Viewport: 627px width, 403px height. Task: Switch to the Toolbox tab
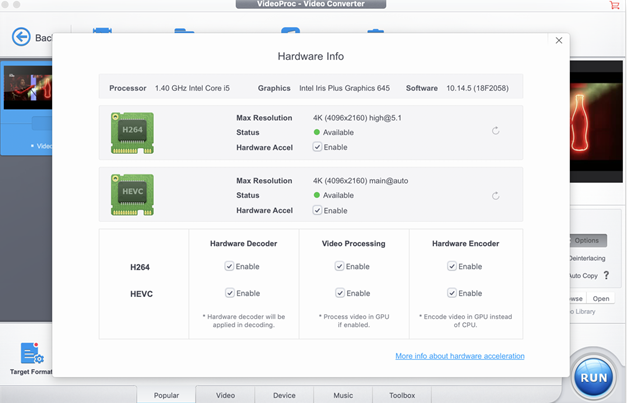coord(402,395)
